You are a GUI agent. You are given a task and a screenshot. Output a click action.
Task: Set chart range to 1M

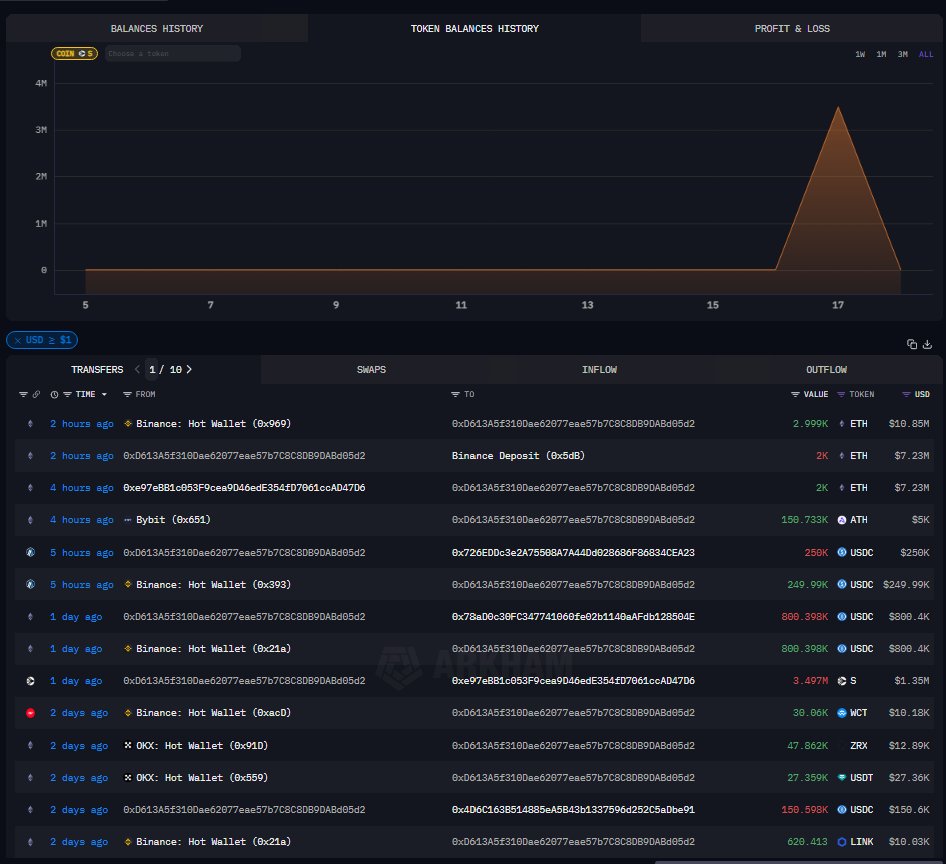[x=881, y=54]
